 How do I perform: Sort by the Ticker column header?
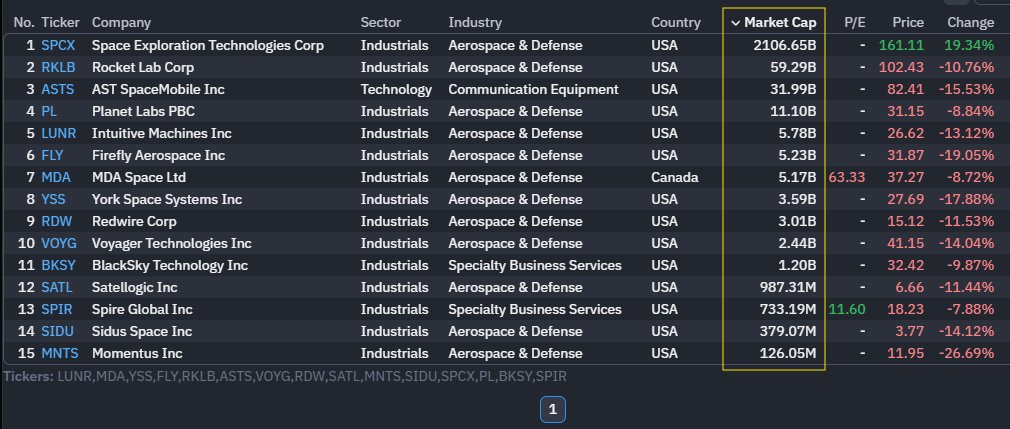[x=61, y=23]
